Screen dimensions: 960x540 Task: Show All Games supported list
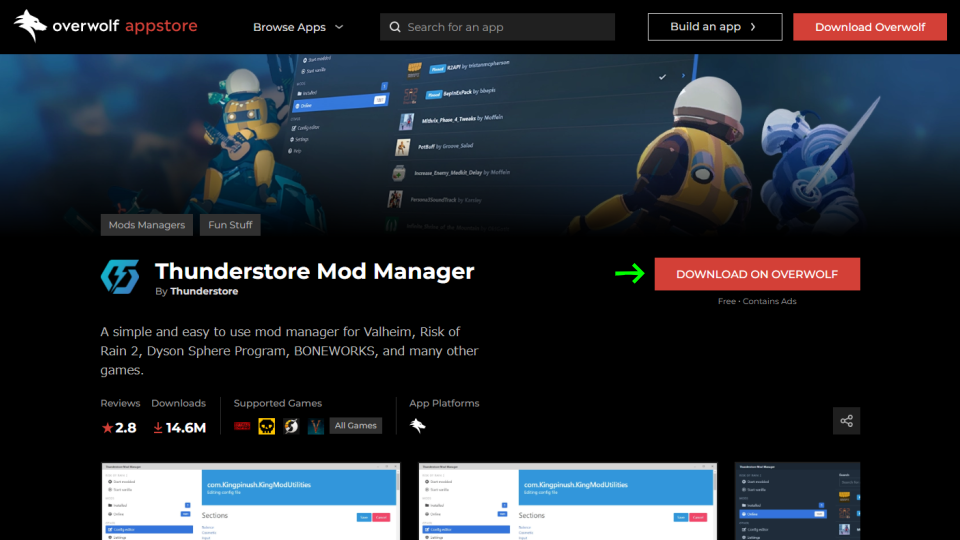[355, 426]
